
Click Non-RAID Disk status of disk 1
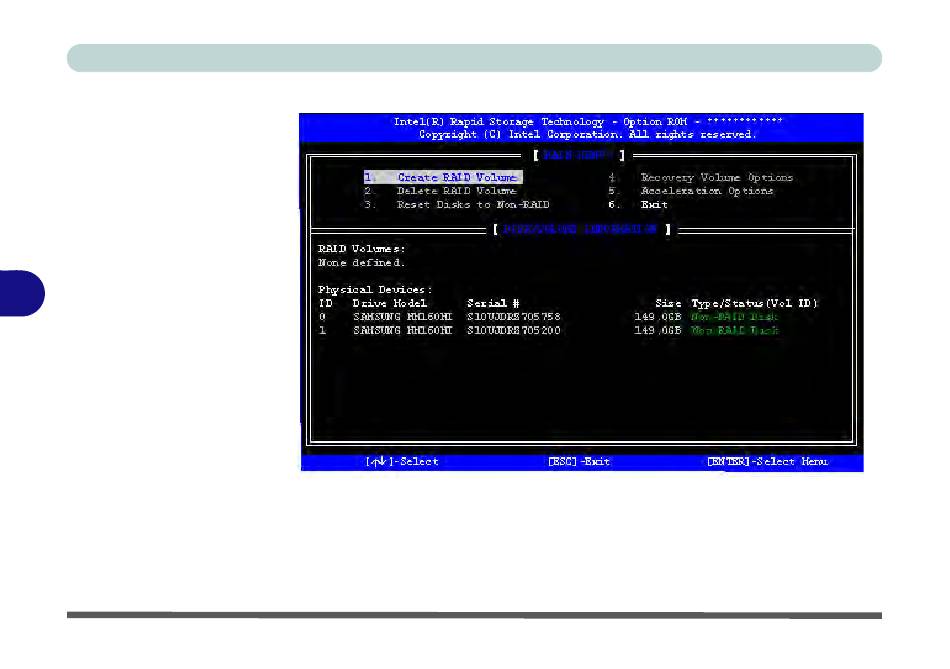click(735, 330)
